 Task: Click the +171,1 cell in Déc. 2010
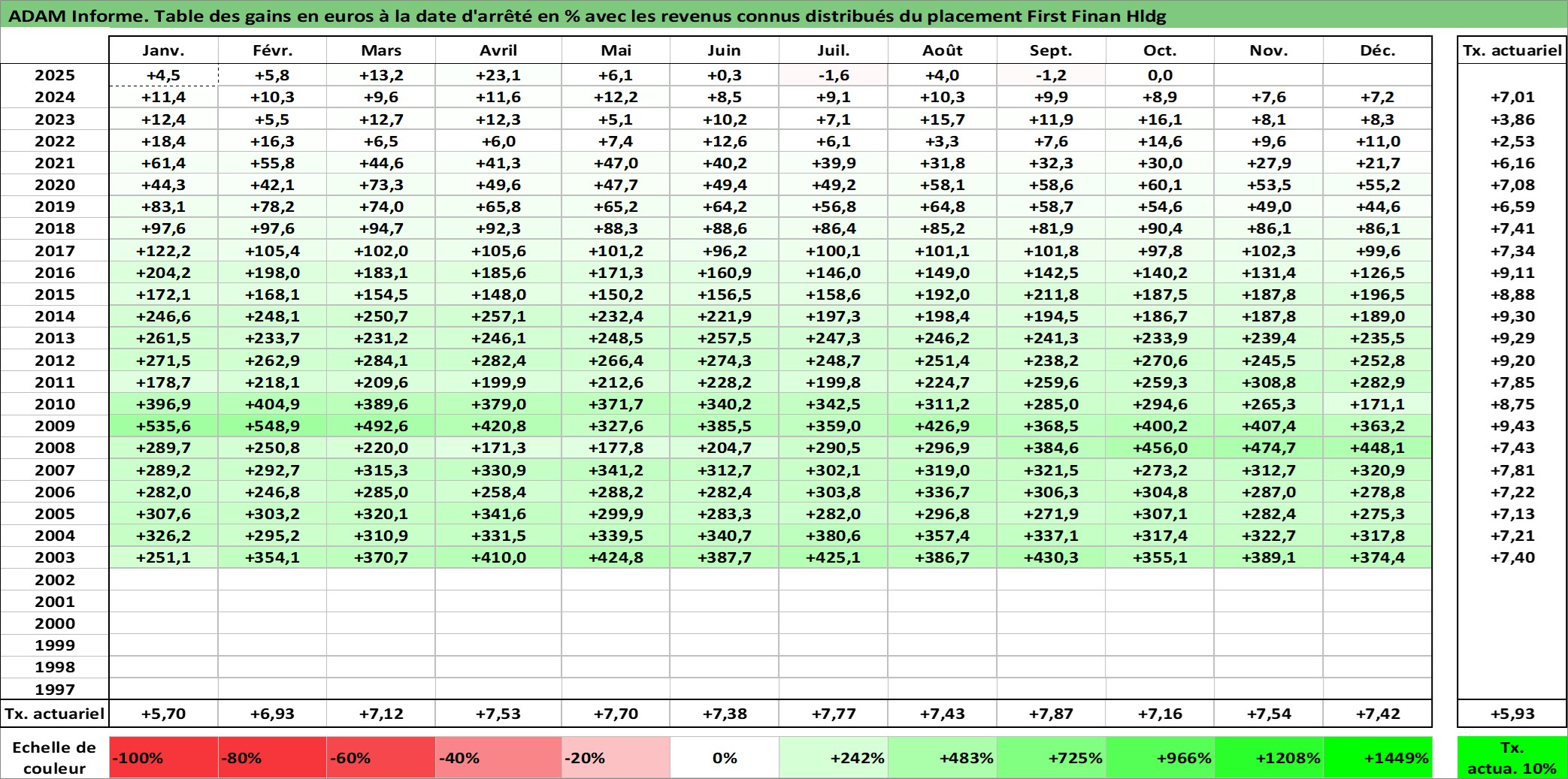click(1377, 404)
